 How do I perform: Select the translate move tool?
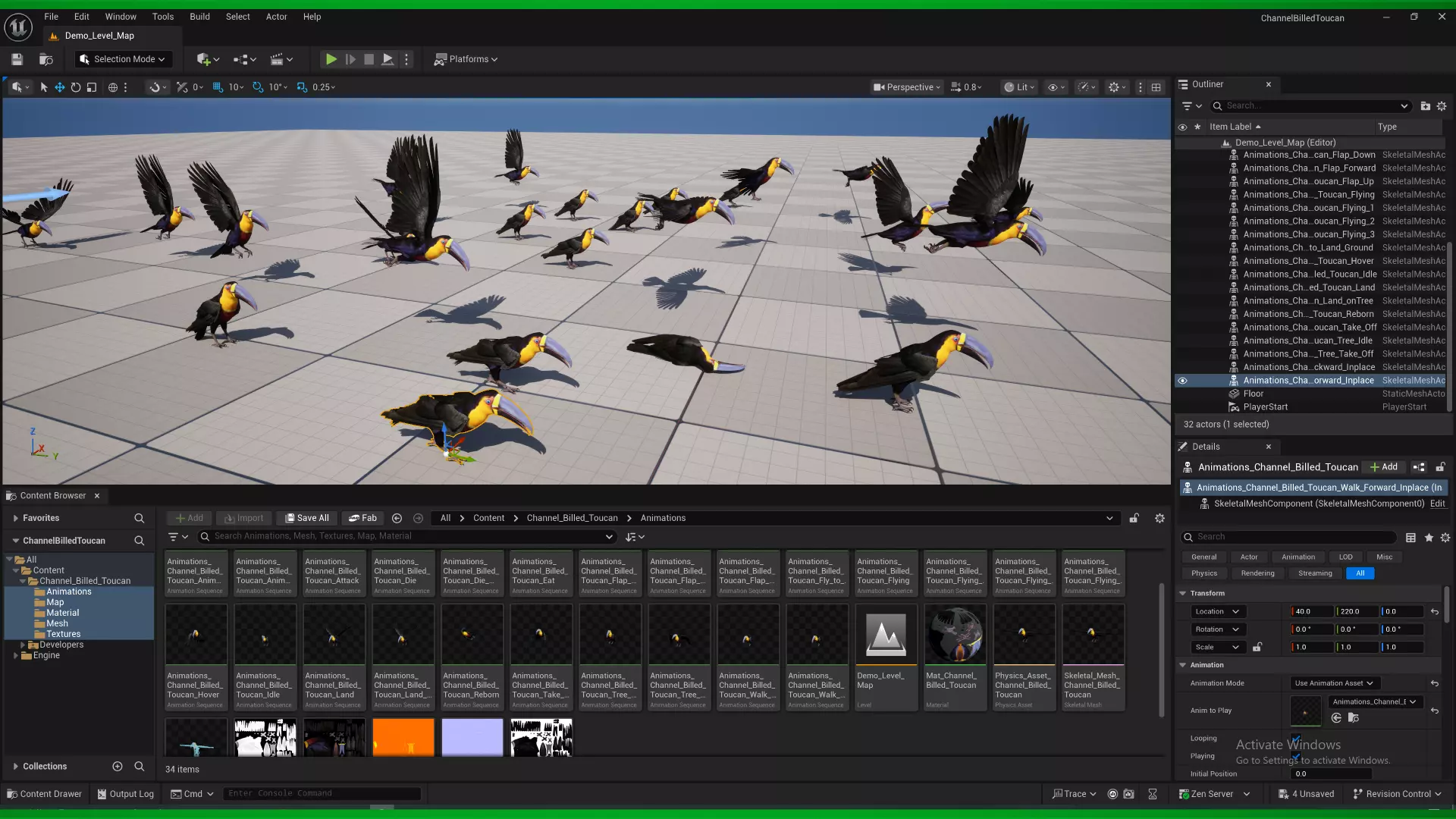click(x=59, y=87)
